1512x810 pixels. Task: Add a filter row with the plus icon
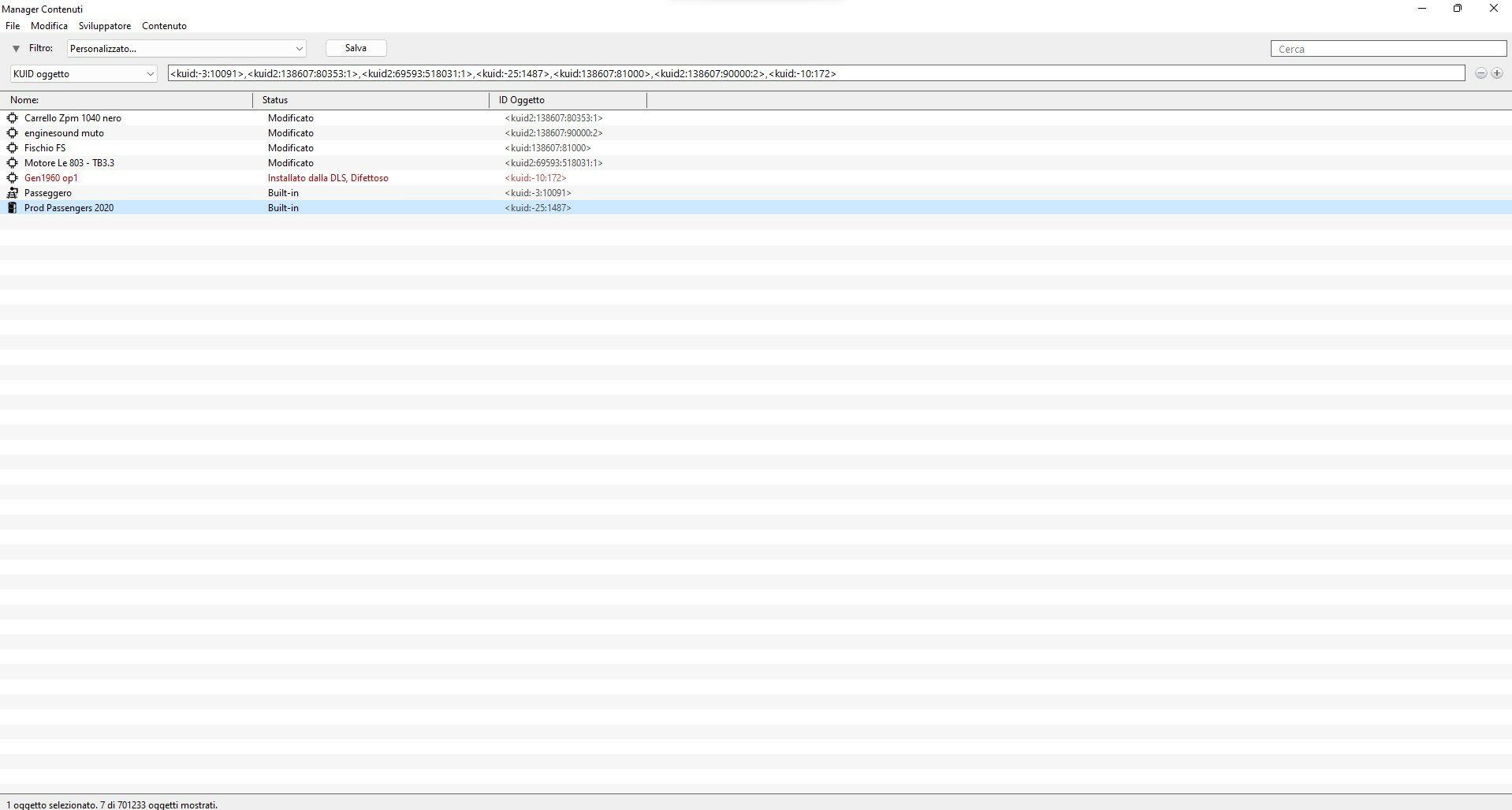point(1497,73)
